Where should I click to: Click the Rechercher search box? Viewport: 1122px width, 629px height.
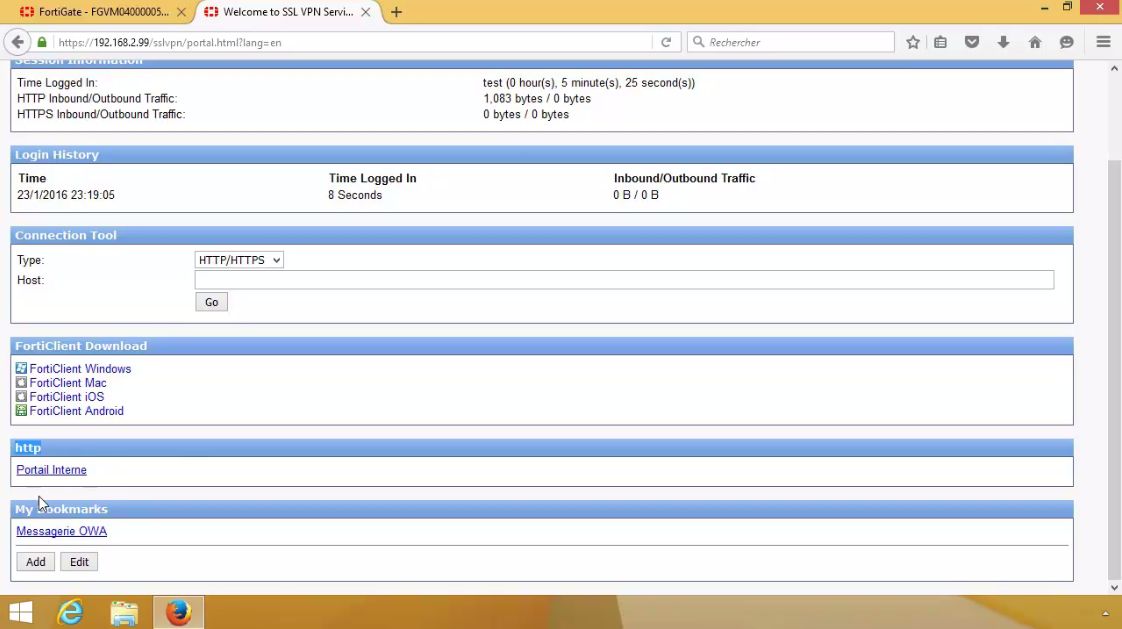(x=791, y=42)
